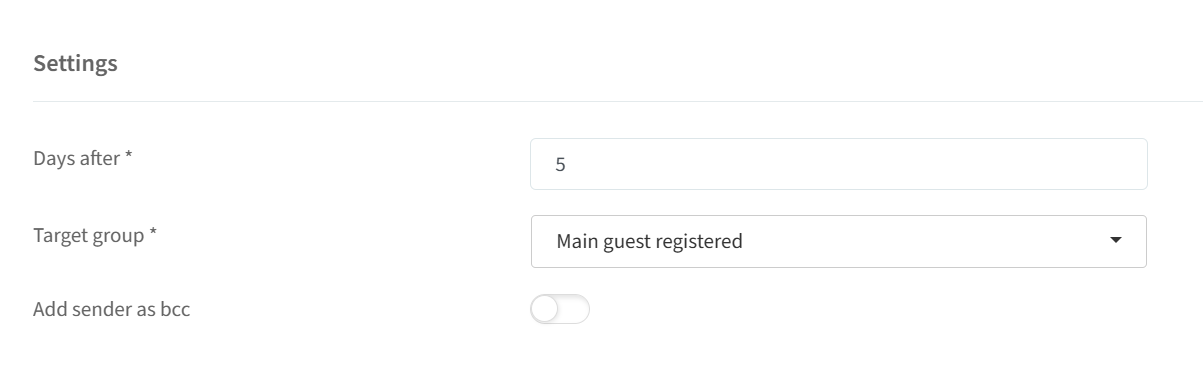Viewport: 1203px width, 365px height.
Task: Click the asterisk beside Target group
Action: (153, 234)
